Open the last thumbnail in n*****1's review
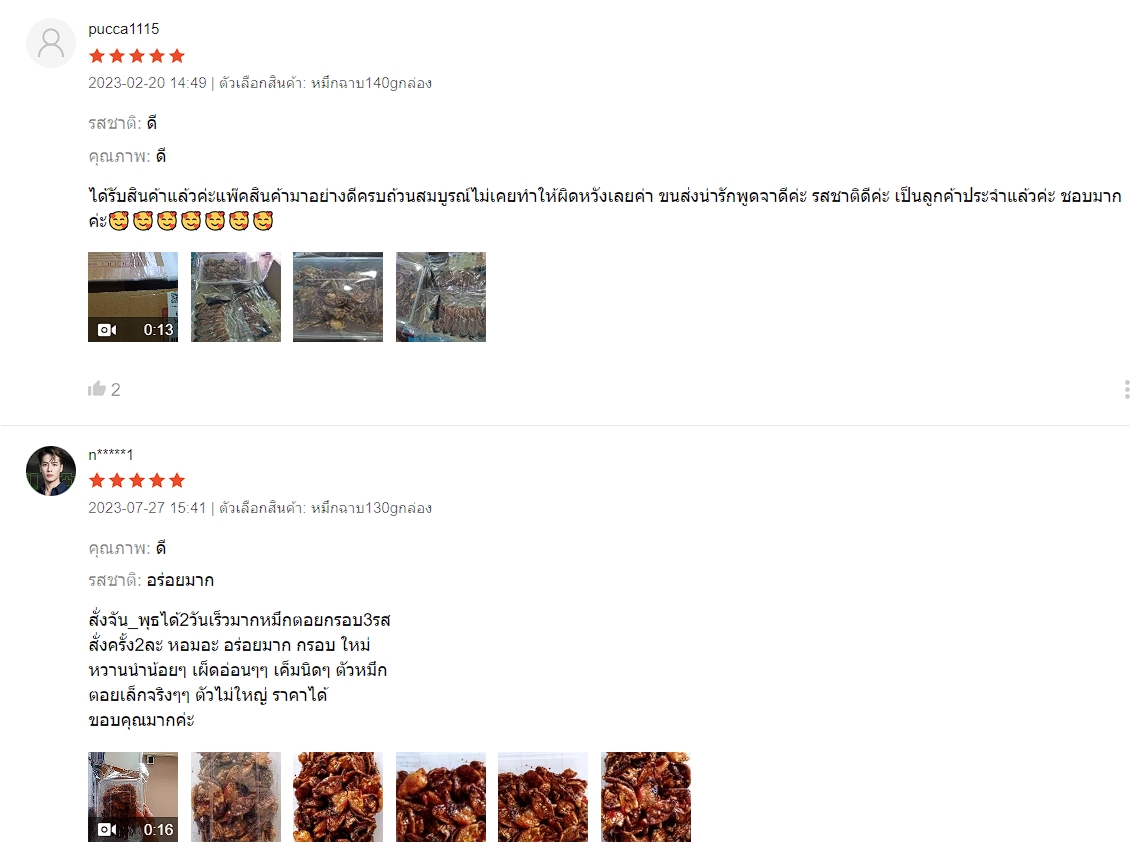Viewport: 1146px width, 855px height. click(646, 797)
